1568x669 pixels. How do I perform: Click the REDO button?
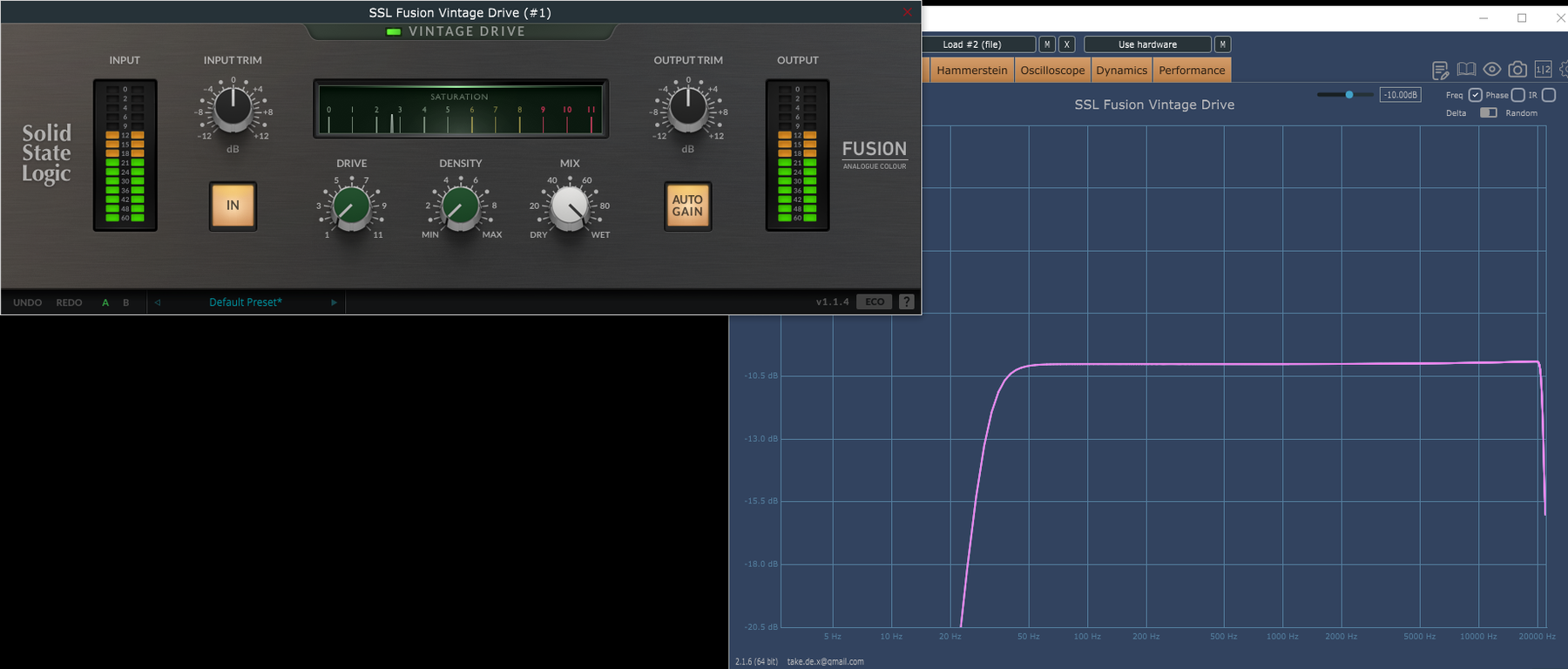click(x=70, y=302)
